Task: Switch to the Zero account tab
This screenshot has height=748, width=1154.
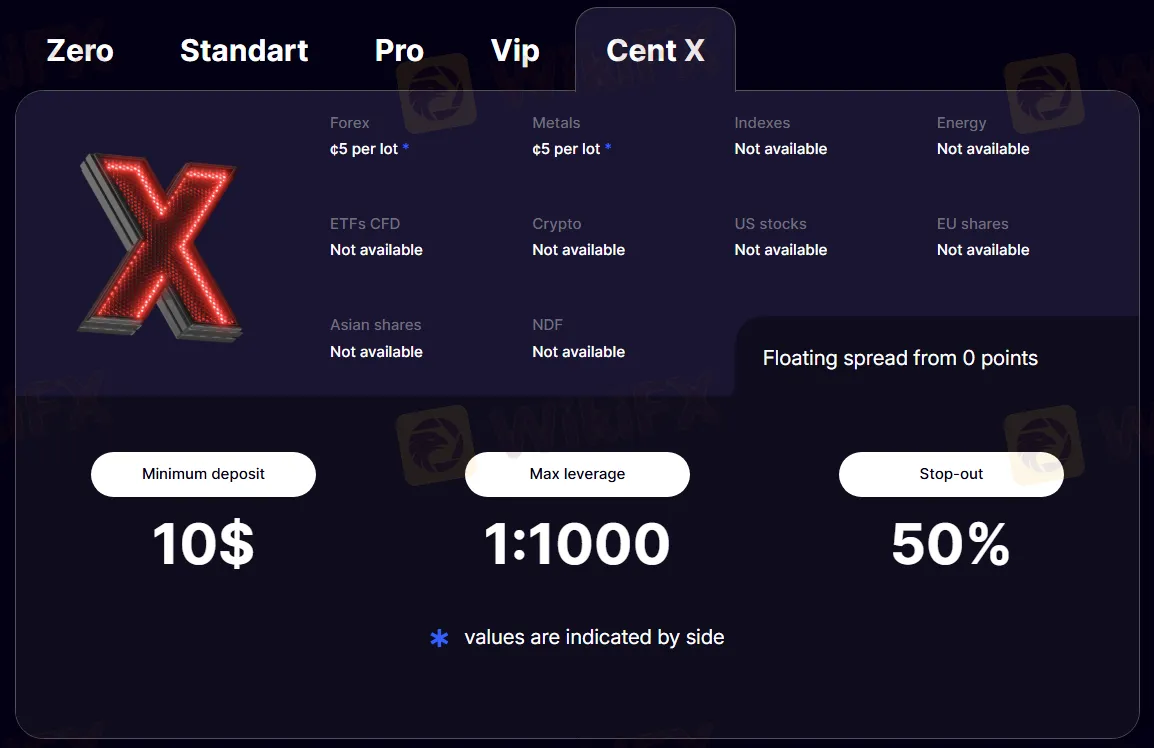Action: 80,51
